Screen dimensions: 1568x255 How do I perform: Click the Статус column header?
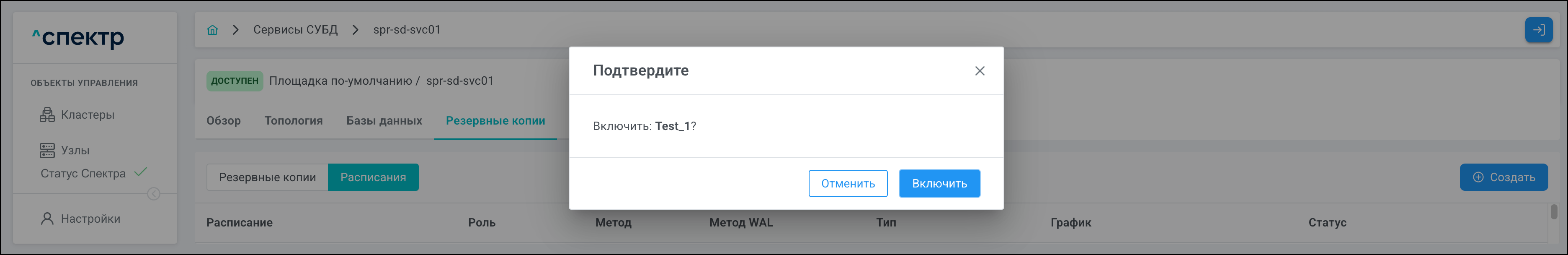click(x=1327, y=223)
